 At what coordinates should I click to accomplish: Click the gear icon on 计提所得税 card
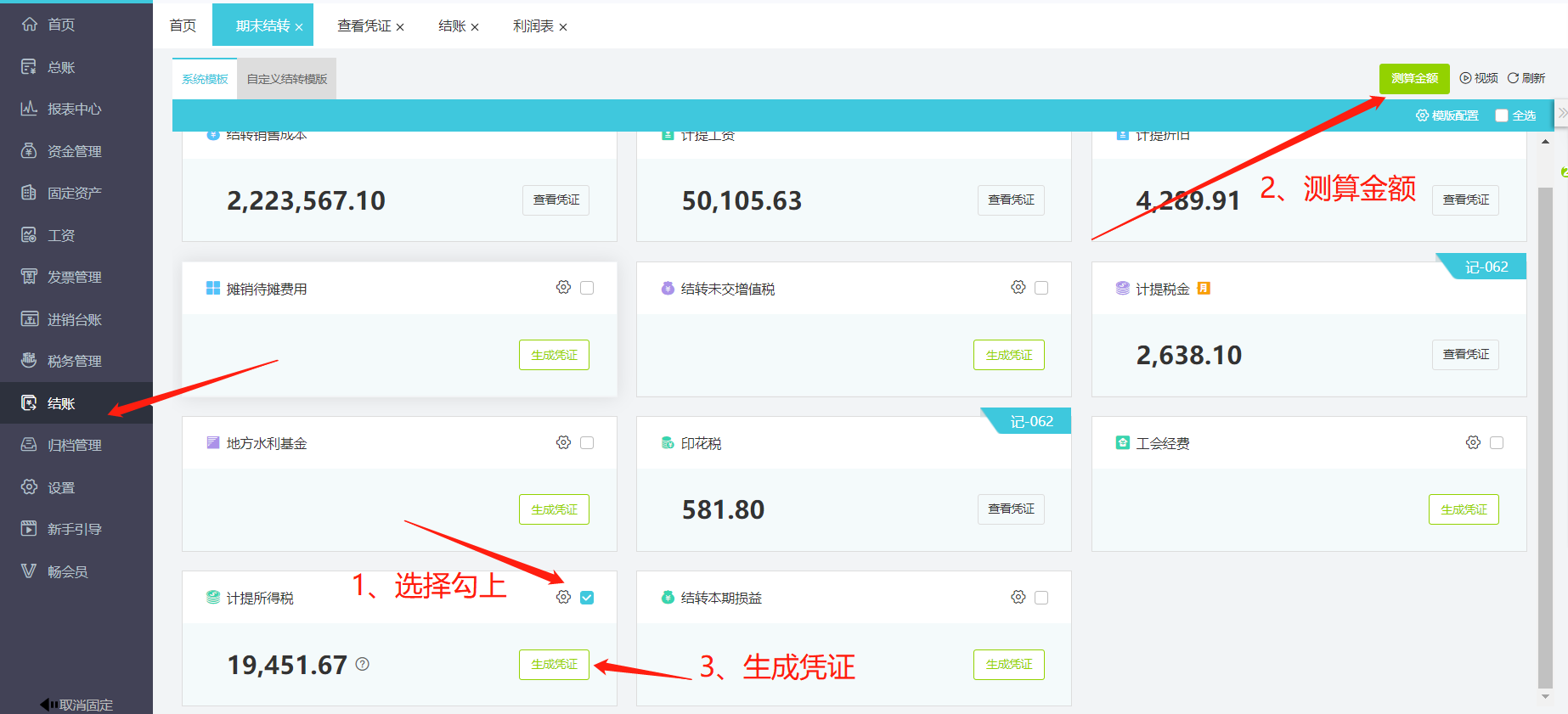[x=563, y=598]
